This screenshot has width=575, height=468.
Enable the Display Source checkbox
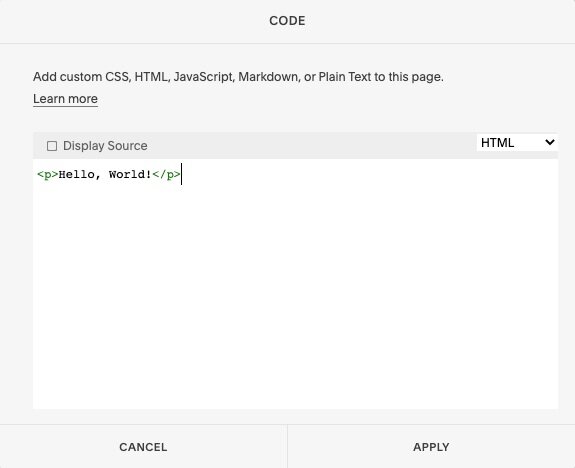point(52,146)
